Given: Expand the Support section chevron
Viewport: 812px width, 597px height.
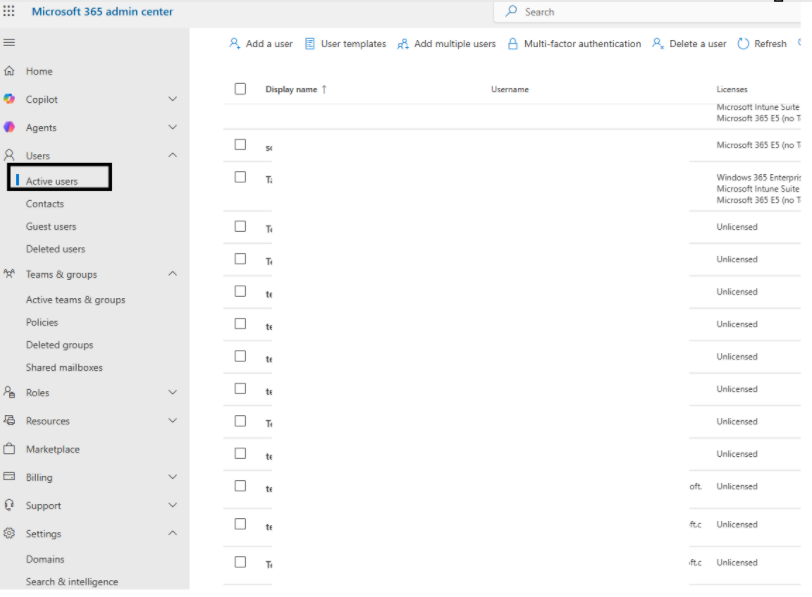Looking at the screenshot, I should 173,505.
